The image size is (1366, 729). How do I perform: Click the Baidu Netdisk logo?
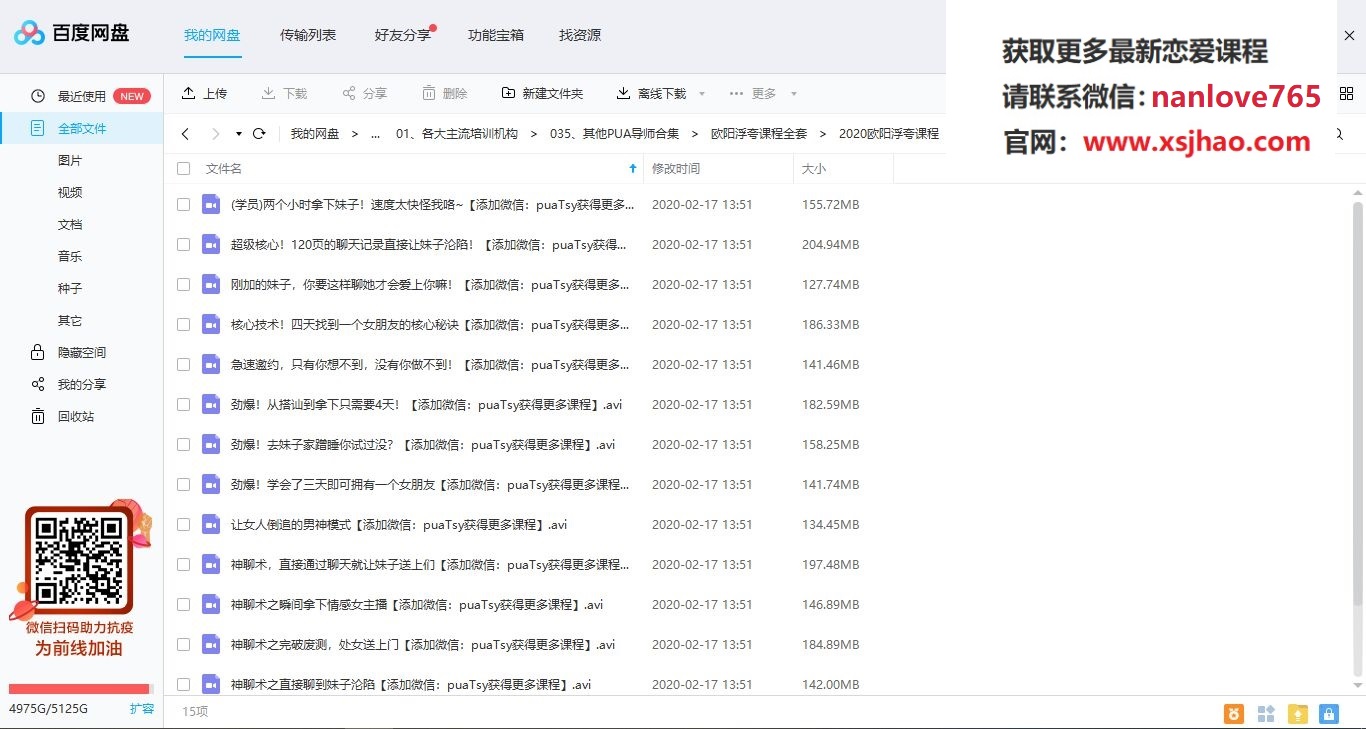[x=72, y=34]
